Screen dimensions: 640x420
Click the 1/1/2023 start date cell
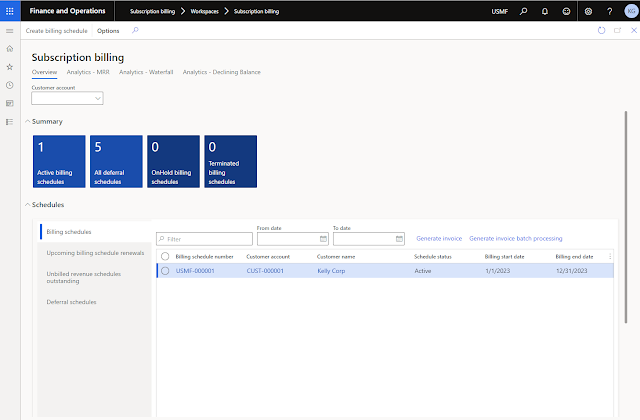pyautogui.click(x=498, y=271)
